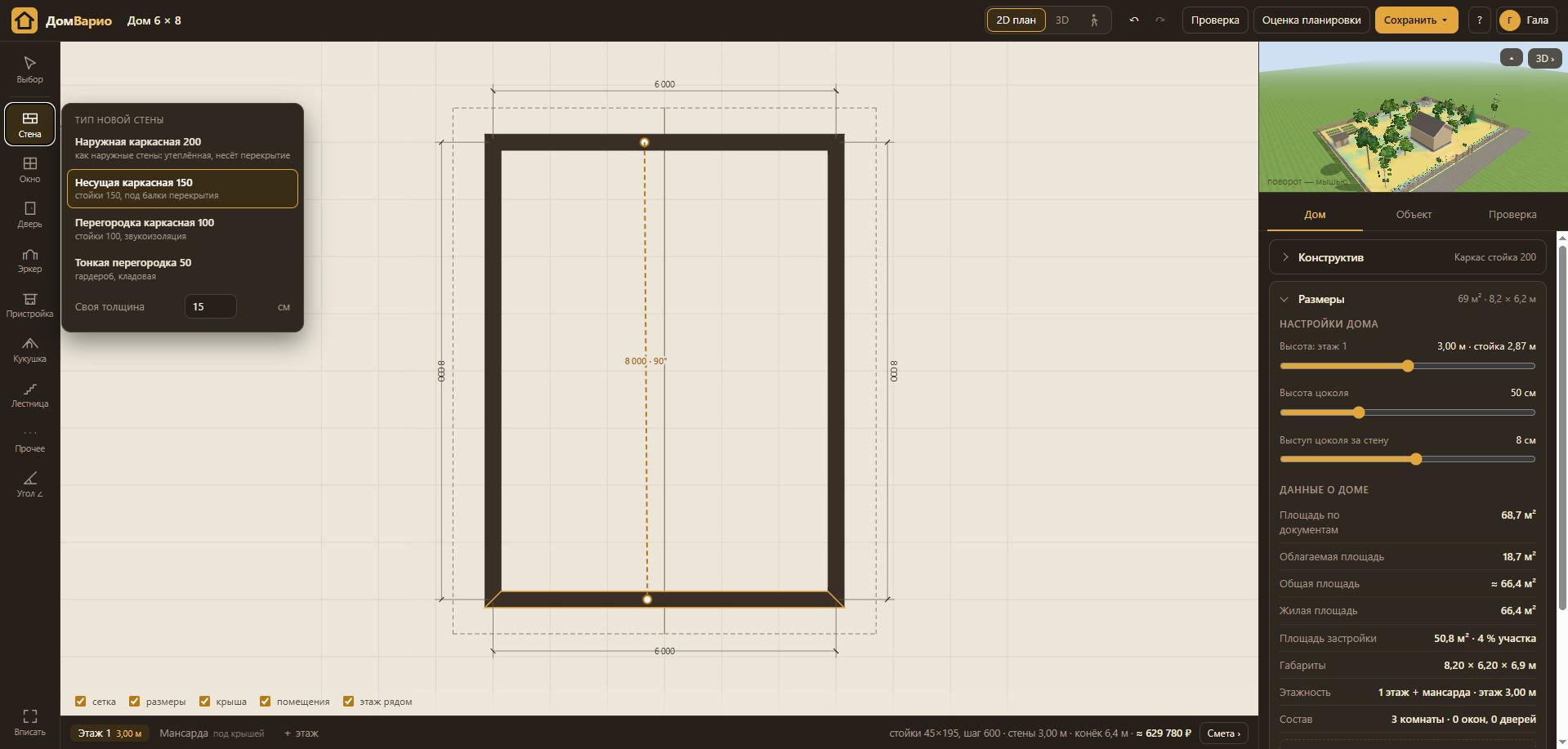Select the Эркер bay window tool
The height and width of the screenshot is (749, 1568).
(29, 260)
